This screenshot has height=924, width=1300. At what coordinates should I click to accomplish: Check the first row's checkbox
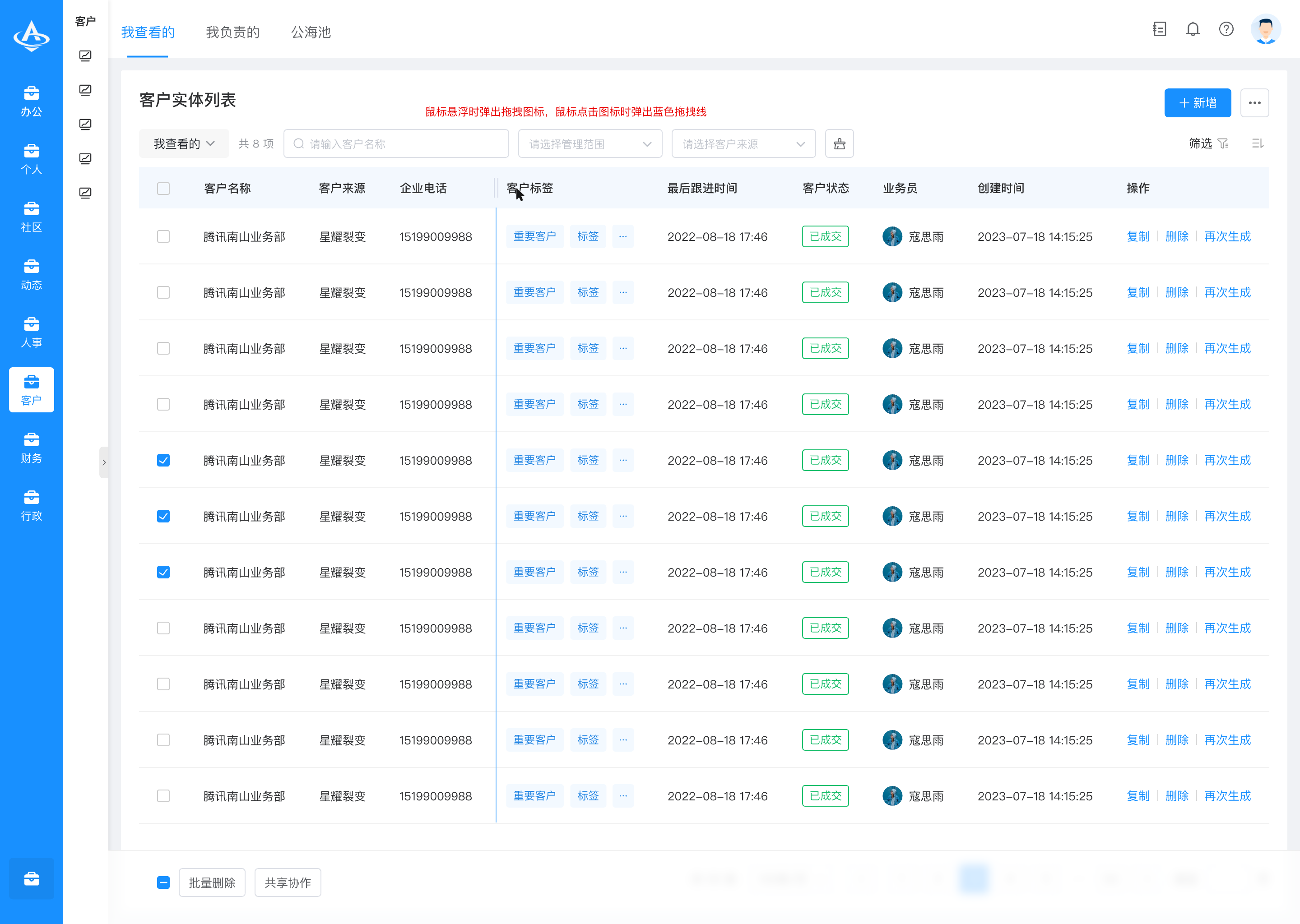point(163,236)
